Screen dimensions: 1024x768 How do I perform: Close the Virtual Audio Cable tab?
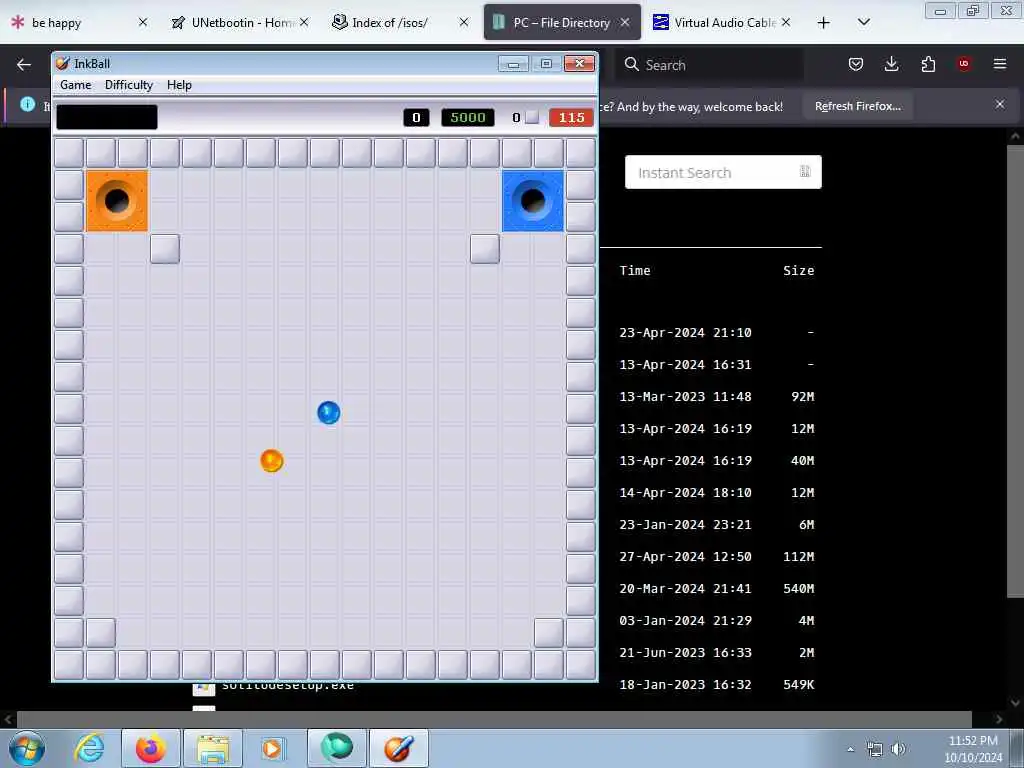point(786,23)
